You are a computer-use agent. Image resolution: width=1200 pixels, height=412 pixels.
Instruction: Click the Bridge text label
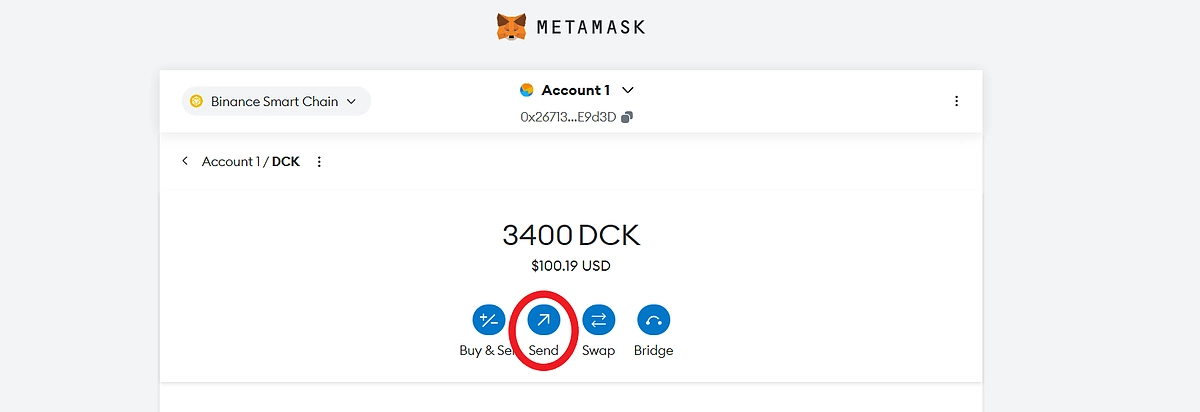point(653,351)
